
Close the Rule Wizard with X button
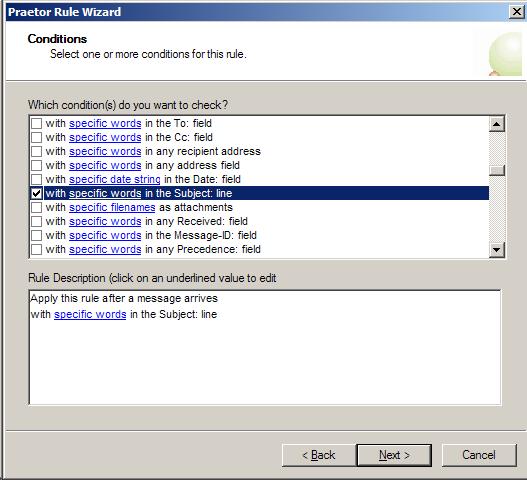coord(517,12)
